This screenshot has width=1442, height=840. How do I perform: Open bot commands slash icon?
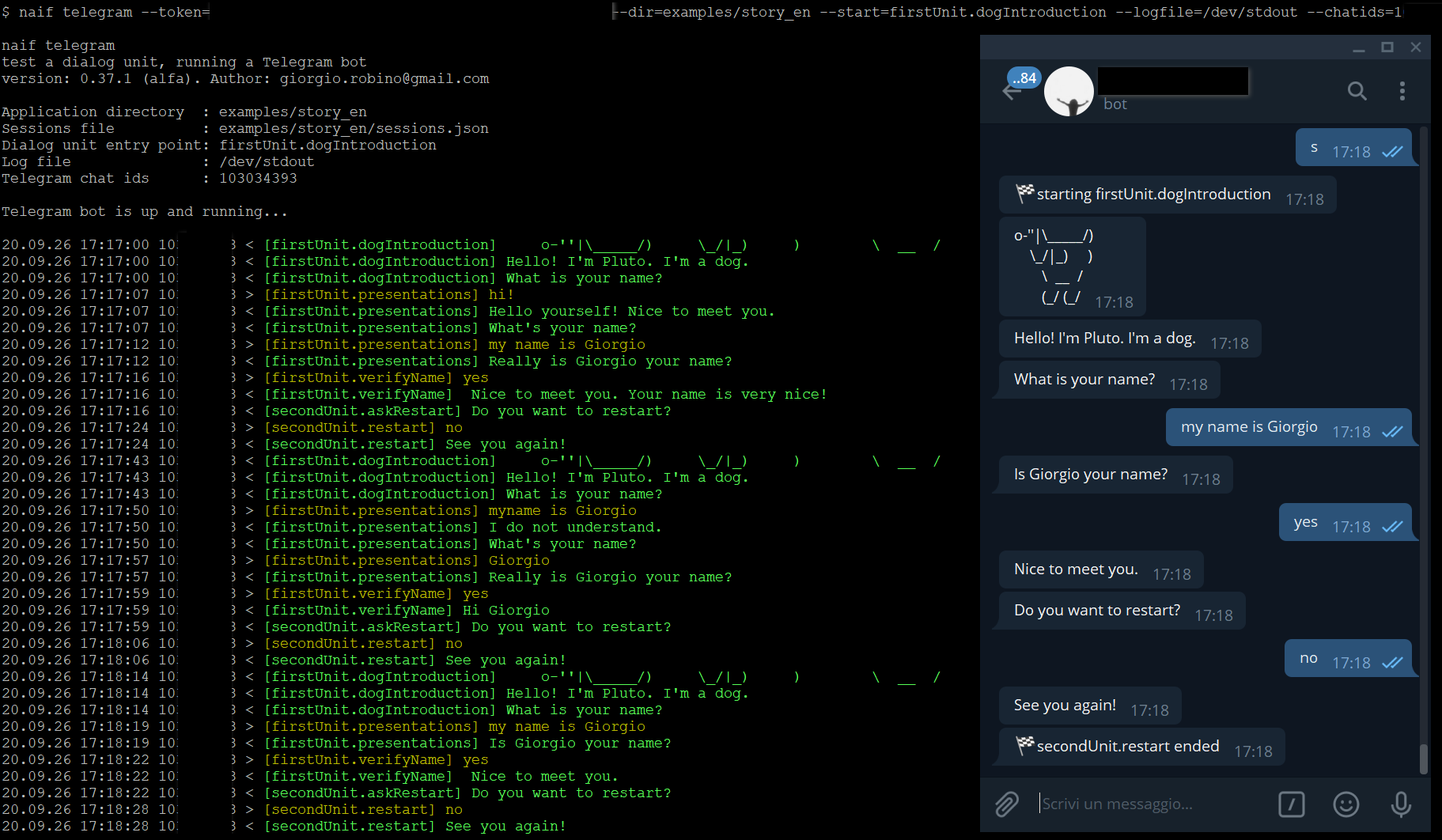(1291, 804)
